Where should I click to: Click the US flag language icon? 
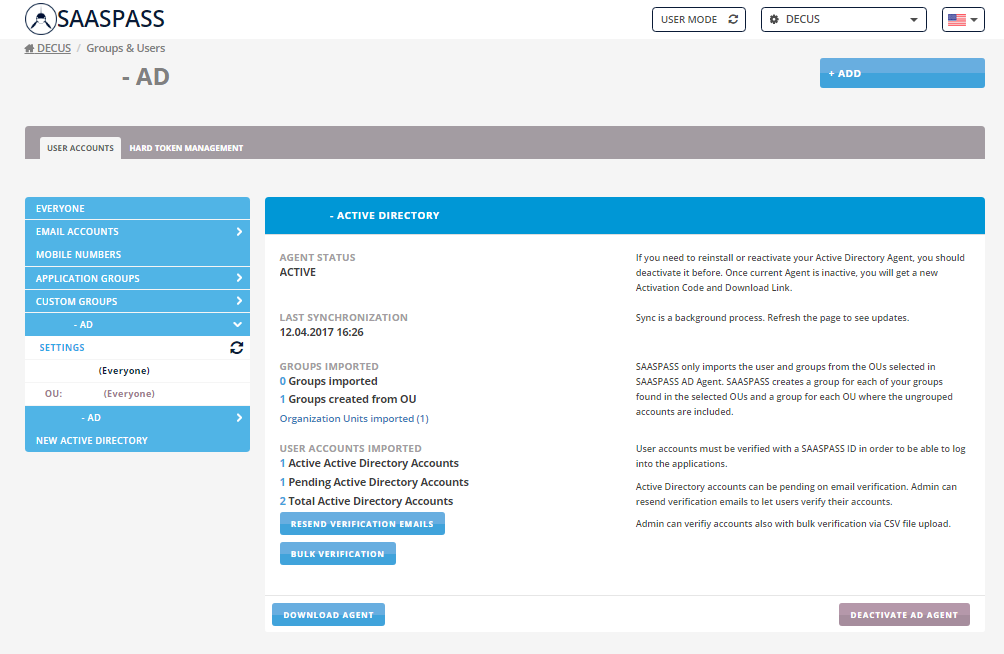[956, 20]
